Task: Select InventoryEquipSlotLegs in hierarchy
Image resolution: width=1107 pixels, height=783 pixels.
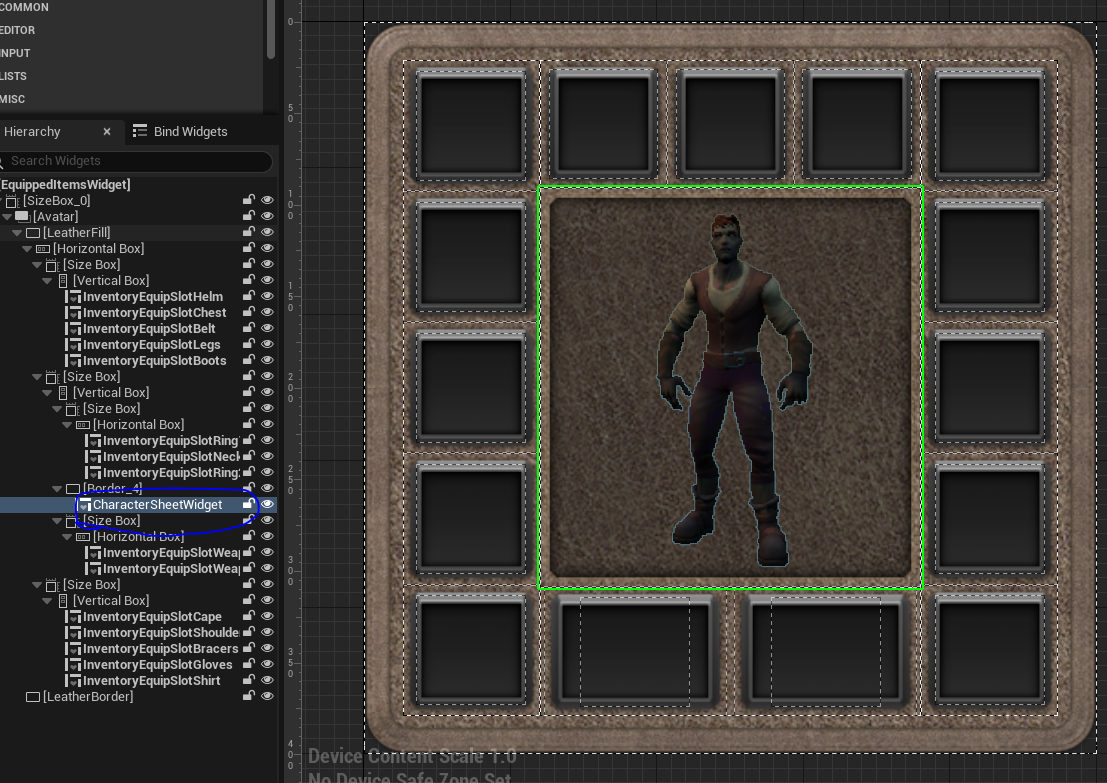Action: click(x=151, y=345)
